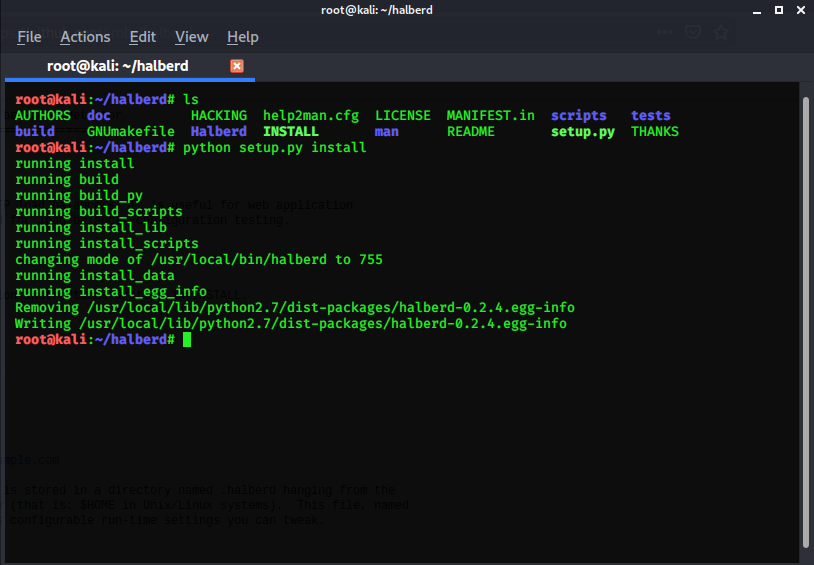Click the 'running build_scripts' output line
The width and height of the screenshot is (814, 565).
(x=99, y=211)
